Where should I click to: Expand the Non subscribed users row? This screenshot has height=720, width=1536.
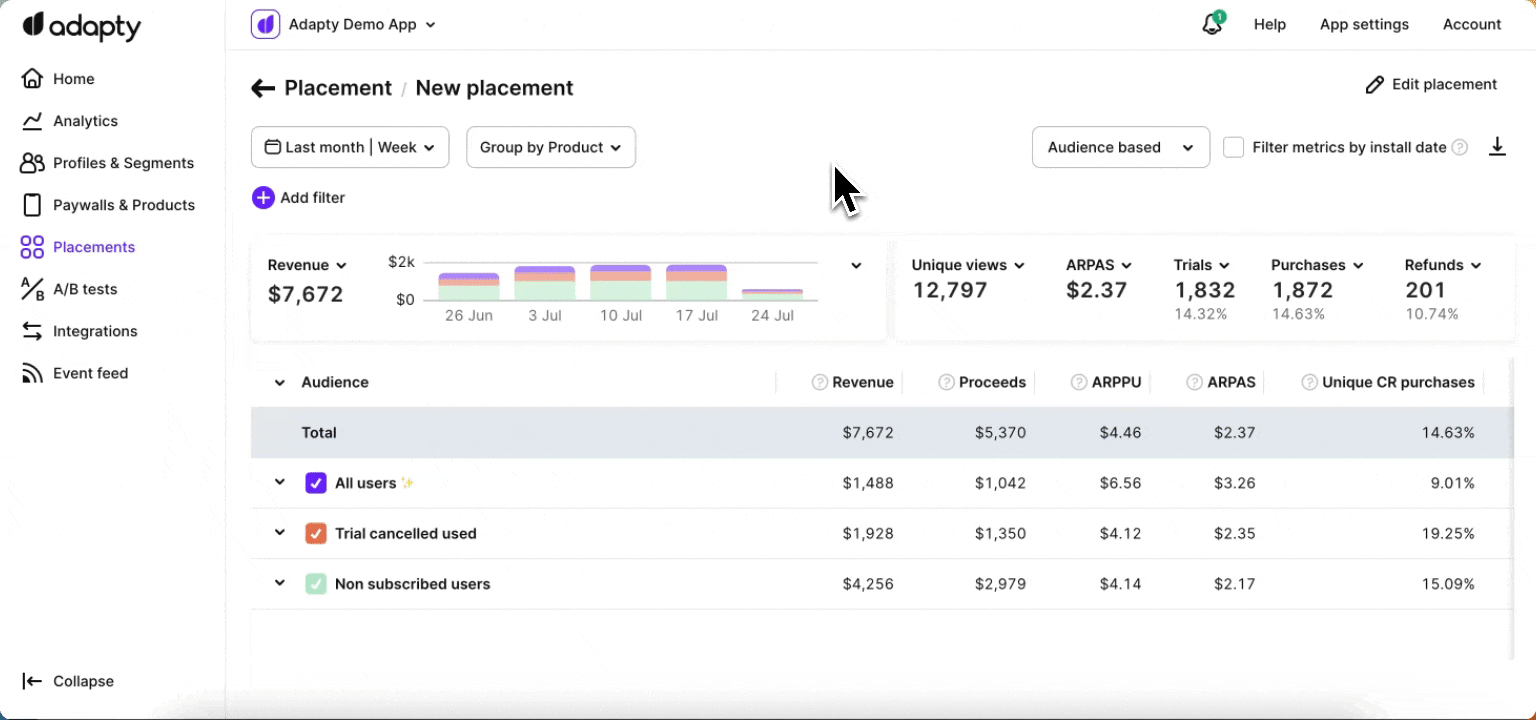[x=280, y=583]
